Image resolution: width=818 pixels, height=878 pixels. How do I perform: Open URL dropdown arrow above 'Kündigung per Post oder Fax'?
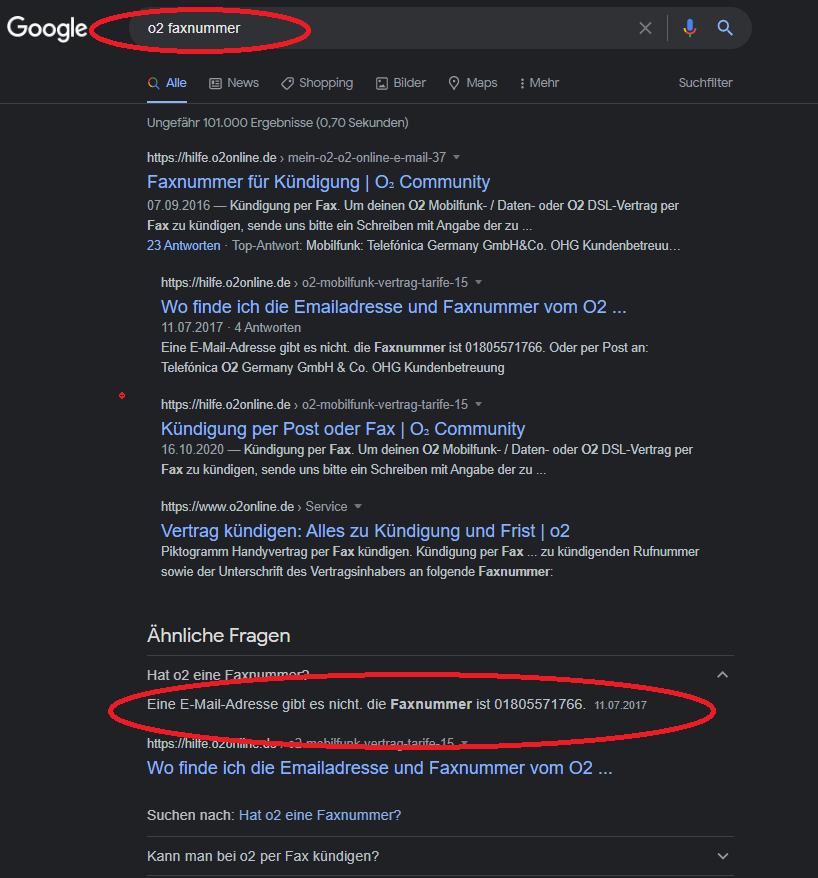click(478, 404)
